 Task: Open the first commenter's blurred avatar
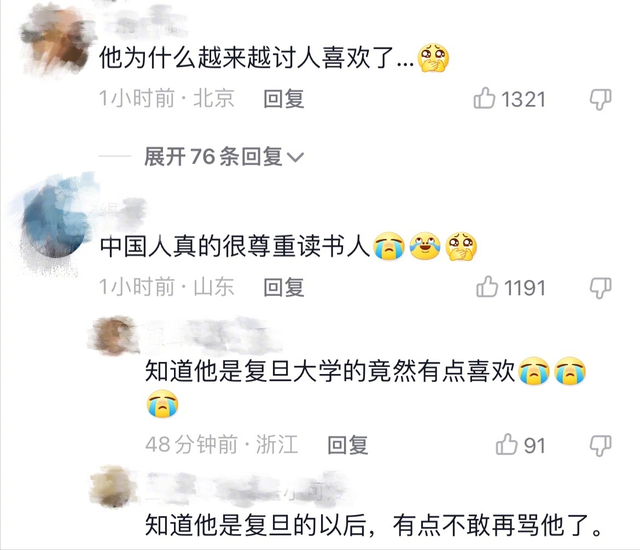(56, 40)
